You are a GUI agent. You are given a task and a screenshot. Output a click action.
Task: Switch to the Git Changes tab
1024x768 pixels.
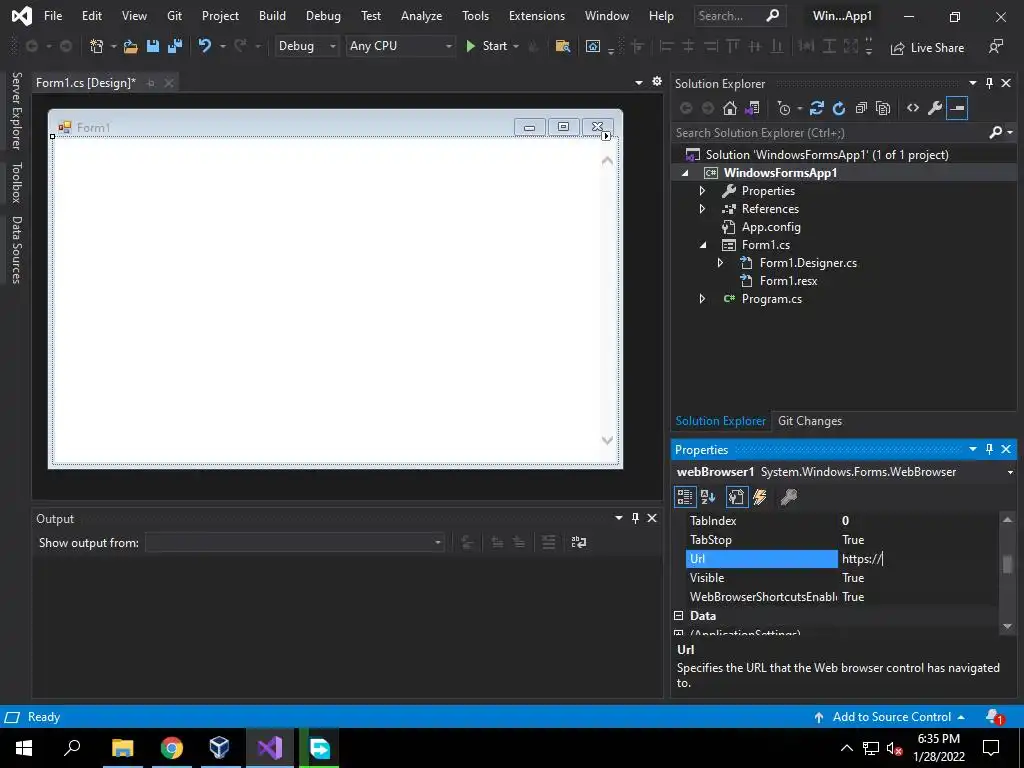[x=810, y=421]
